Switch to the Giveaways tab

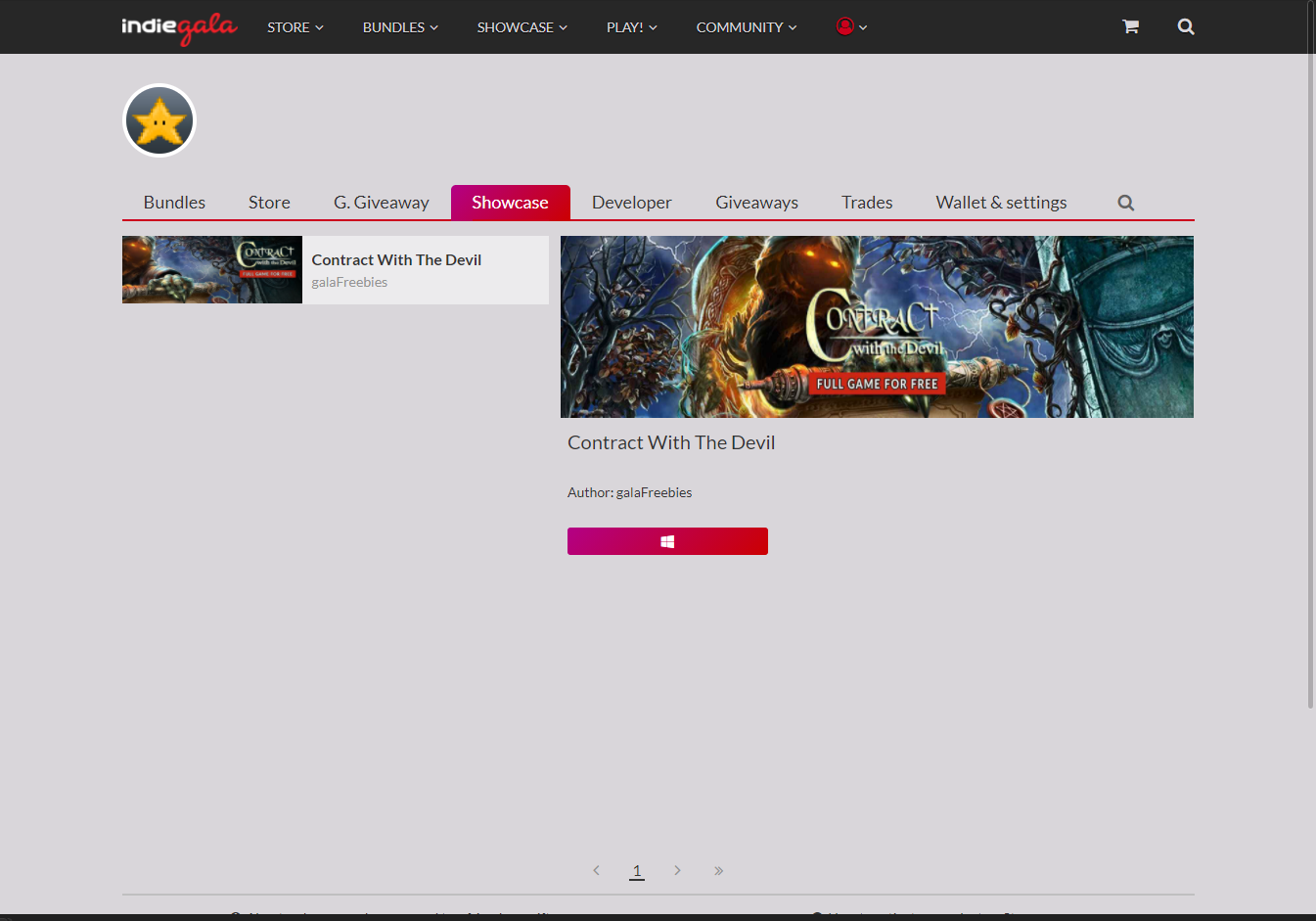[757, 203]
